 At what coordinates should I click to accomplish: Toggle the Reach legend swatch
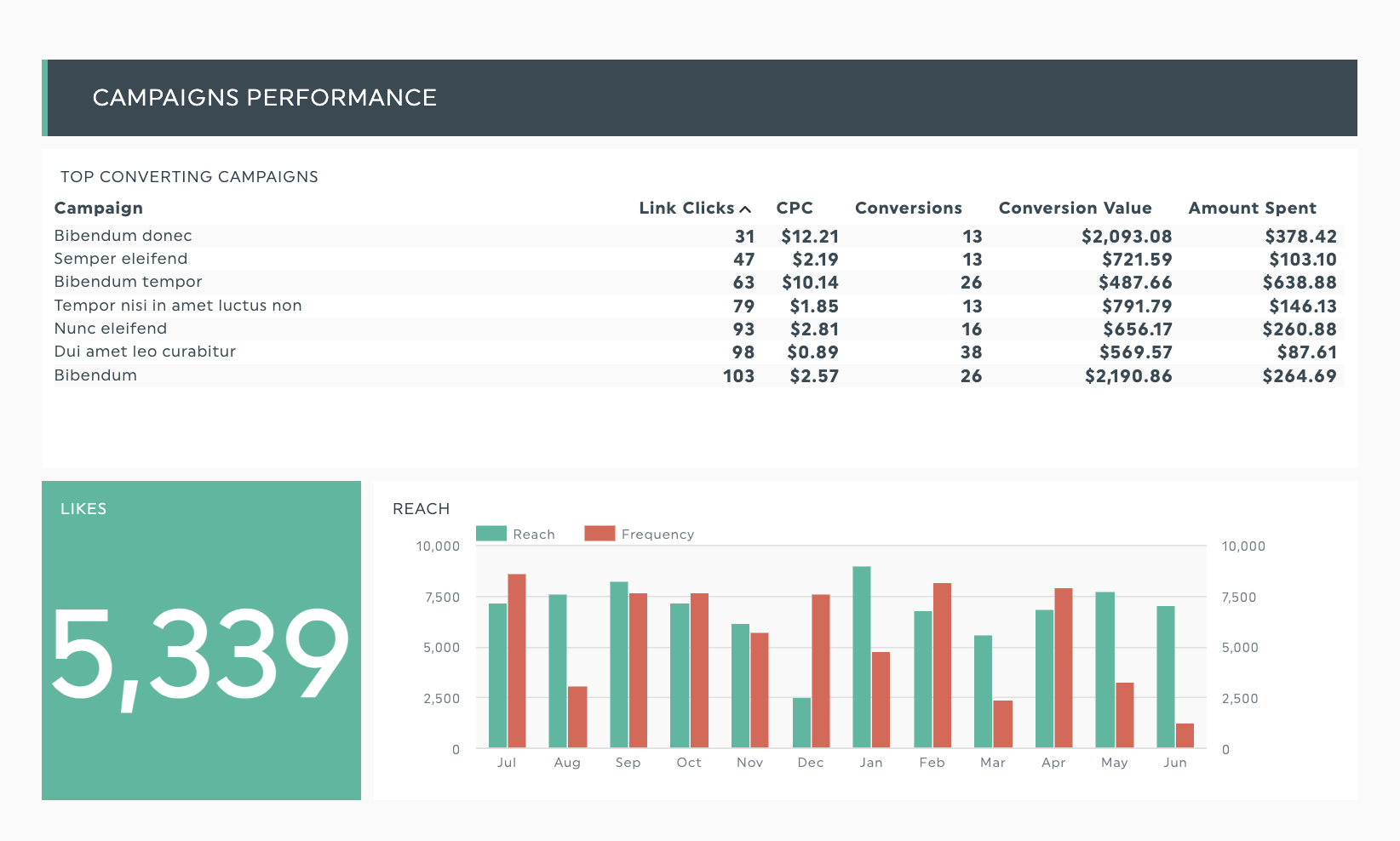point(491,534)
